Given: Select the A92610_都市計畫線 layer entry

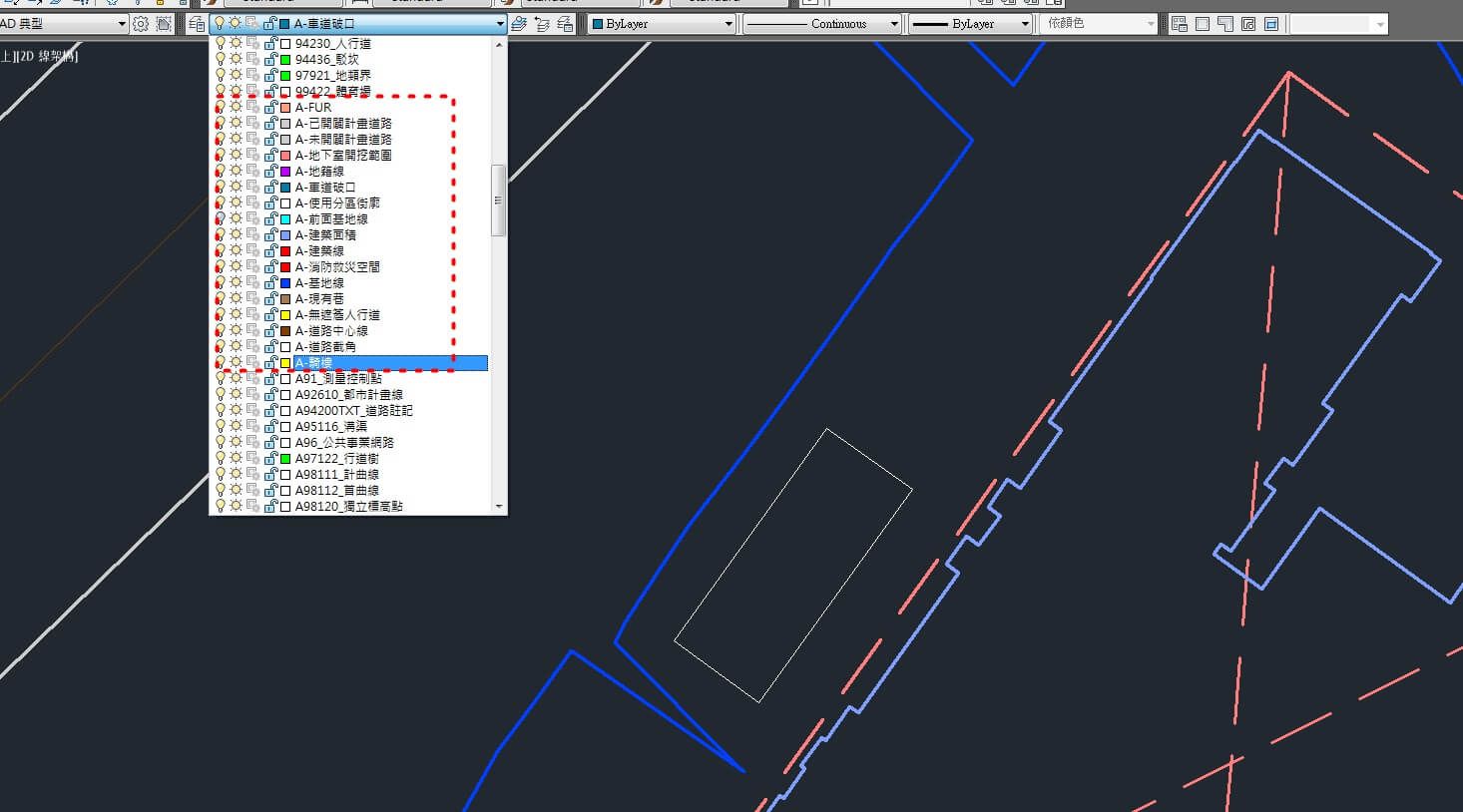Looking at the screenshot, I should [350, 394].
